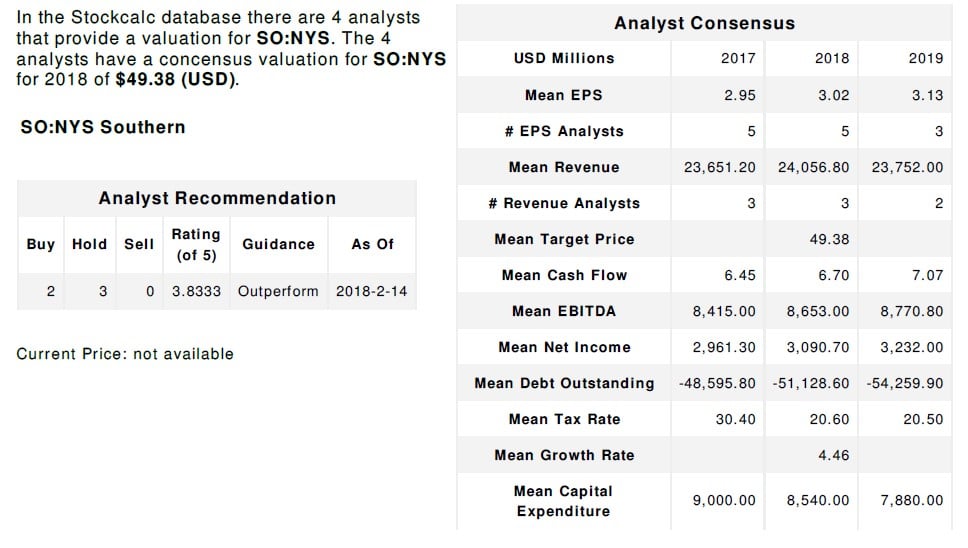This screenshot has height=548, width=968.
Task: Click the Mean Debt Outstanding row label
Action: [x=564, y=383]
